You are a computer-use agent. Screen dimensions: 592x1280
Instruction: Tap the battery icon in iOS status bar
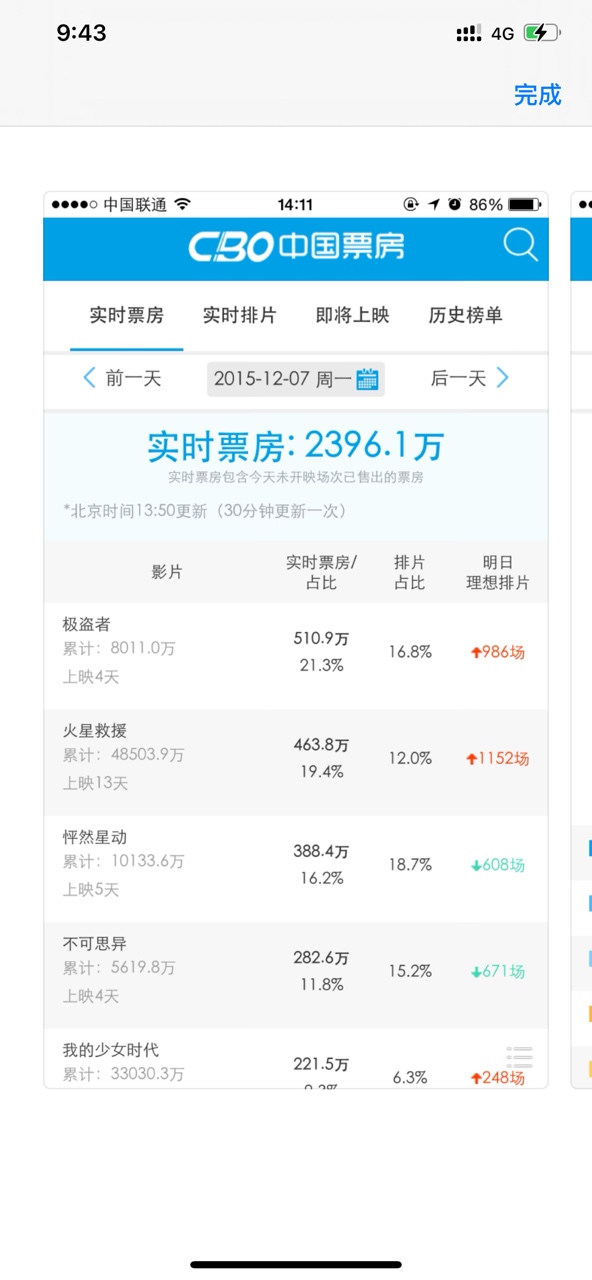coord(541,33)
